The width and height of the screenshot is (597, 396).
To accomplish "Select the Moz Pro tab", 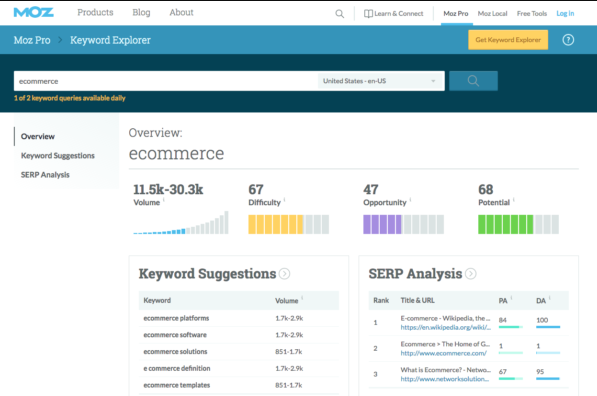I will pos(456,14).
